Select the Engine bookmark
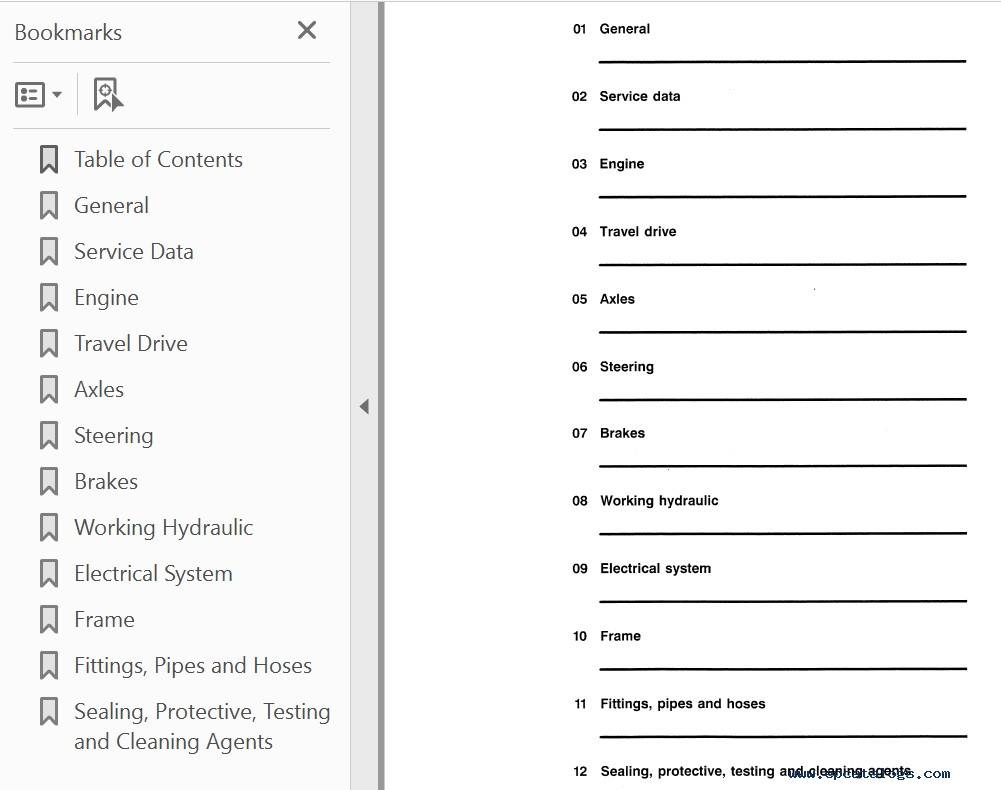Screen dimensions: 1001x790 [107, 298]
